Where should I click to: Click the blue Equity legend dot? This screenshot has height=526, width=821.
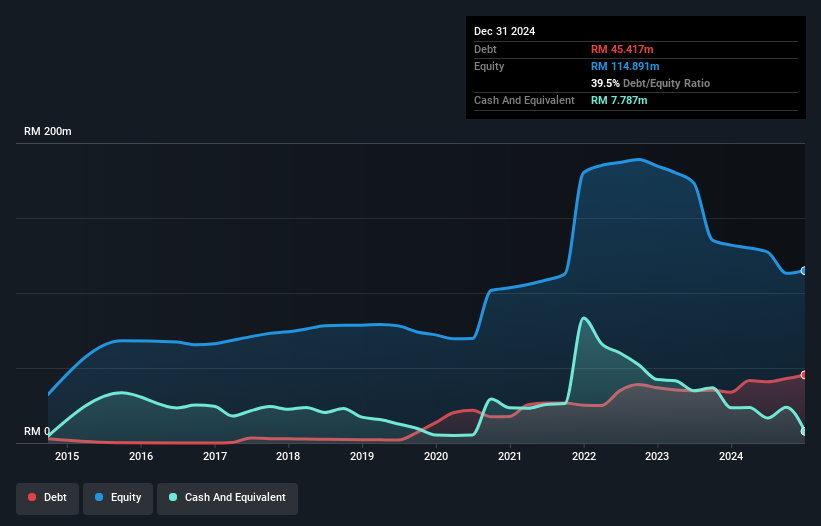[99, 497]
